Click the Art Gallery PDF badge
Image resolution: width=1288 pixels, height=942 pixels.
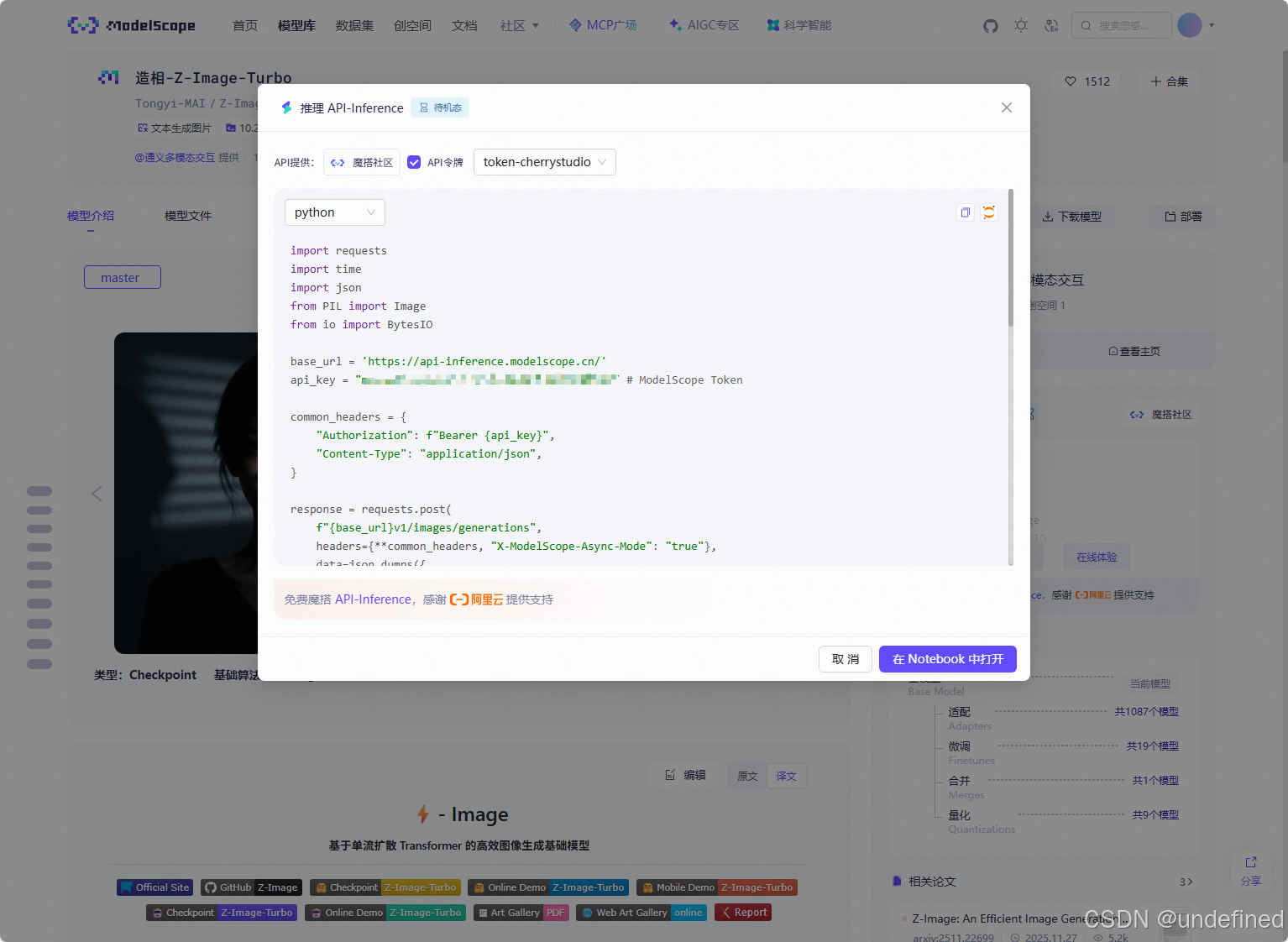pyautogui.click(x=521, y=913)
